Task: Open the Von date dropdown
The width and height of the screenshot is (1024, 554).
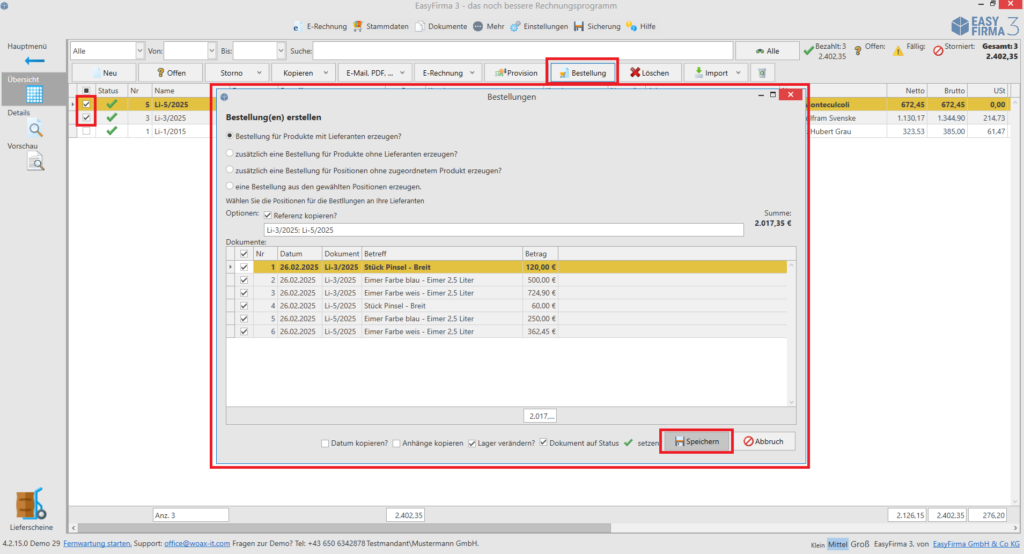Action: pyautogui.click(x=212, y=51)
